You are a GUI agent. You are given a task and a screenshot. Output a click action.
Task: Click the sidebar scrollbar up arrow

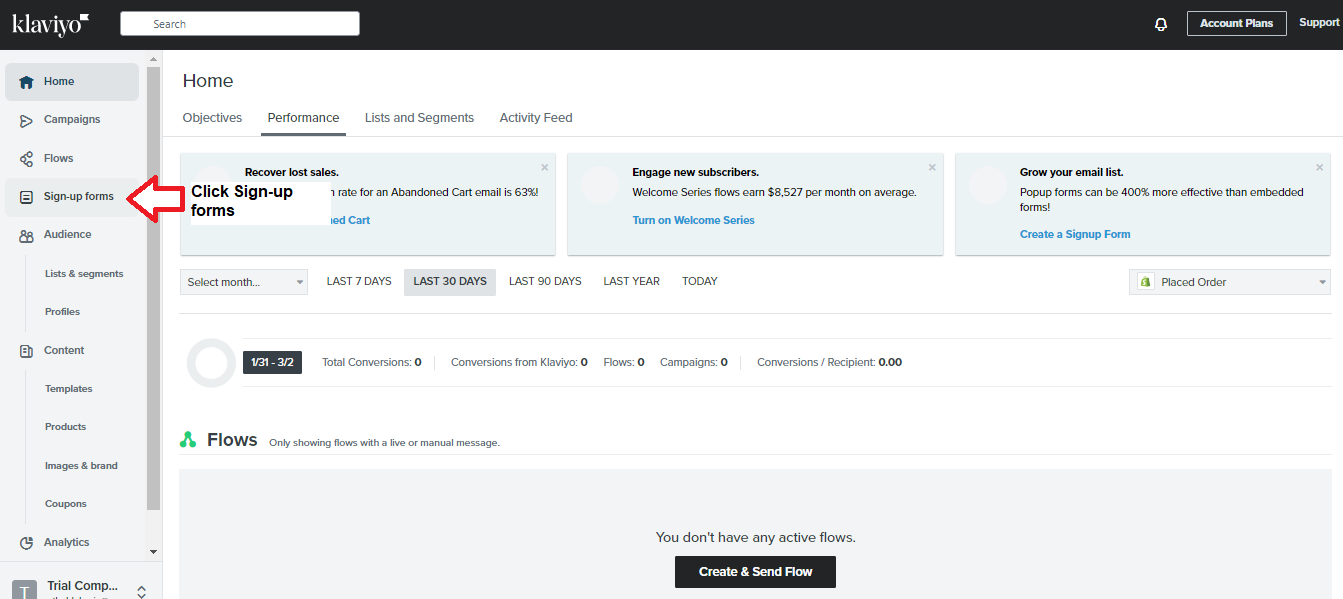tap(153, 58)
